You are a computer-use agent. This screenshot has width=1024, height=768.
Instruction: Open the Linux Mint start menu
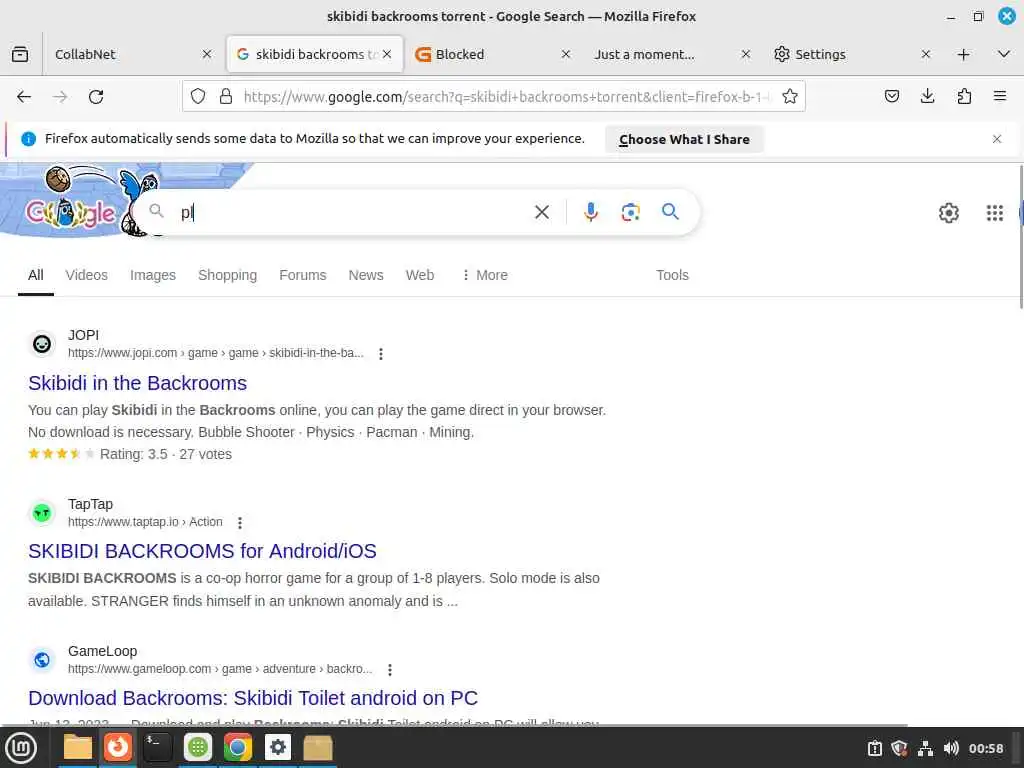pos(21,748)
